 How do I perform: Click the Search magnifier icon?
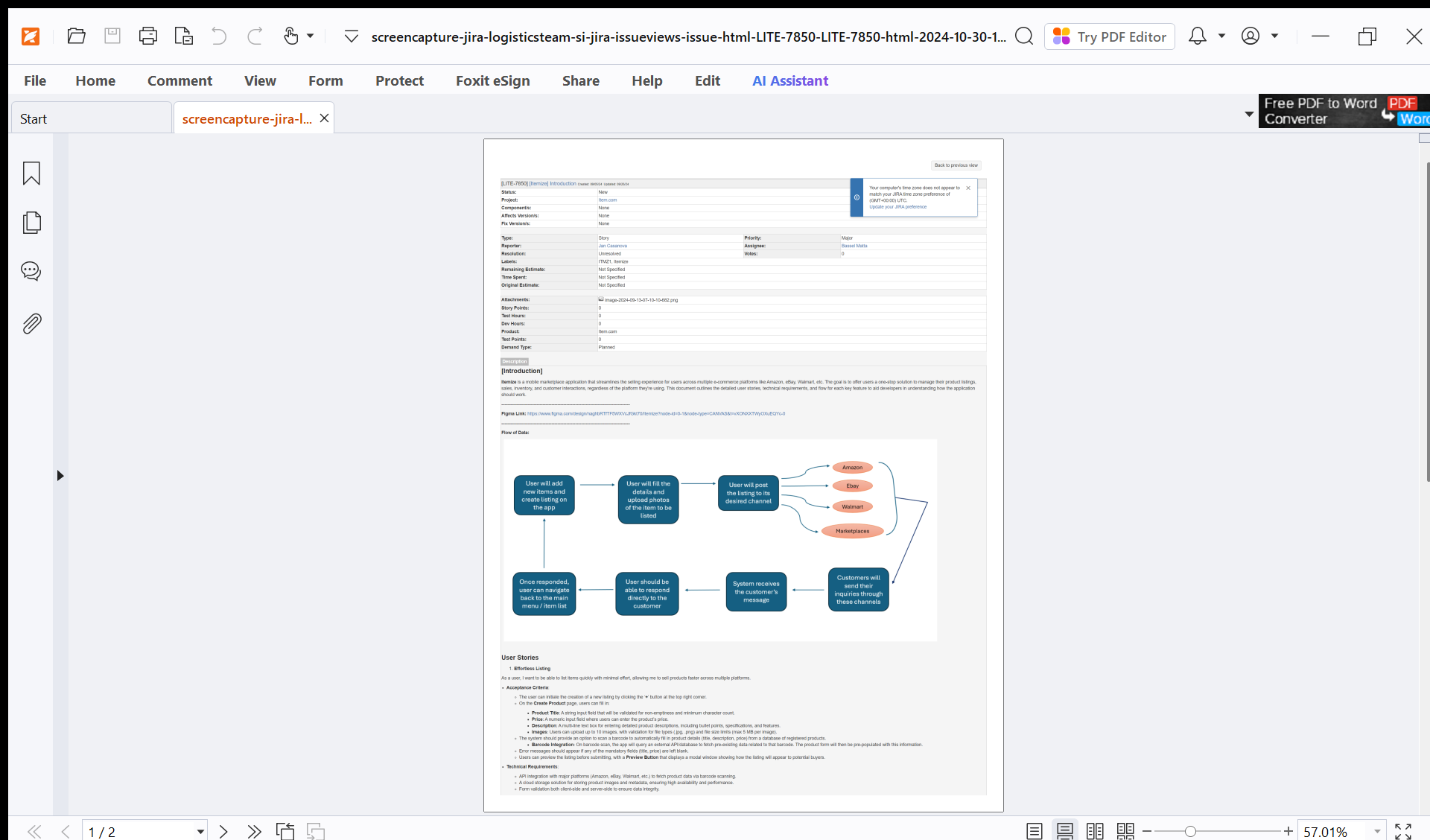[x=1024, y=36]
